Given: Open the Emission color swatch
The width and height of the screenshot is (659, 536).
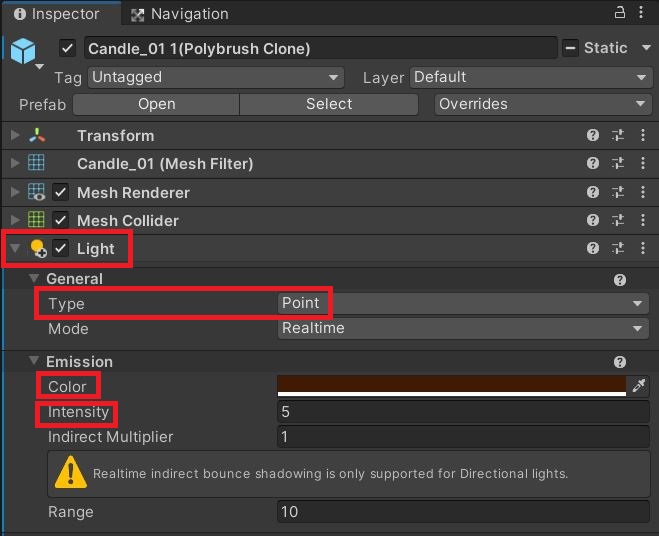Looking at the screenshot, I should pos(452,385).
